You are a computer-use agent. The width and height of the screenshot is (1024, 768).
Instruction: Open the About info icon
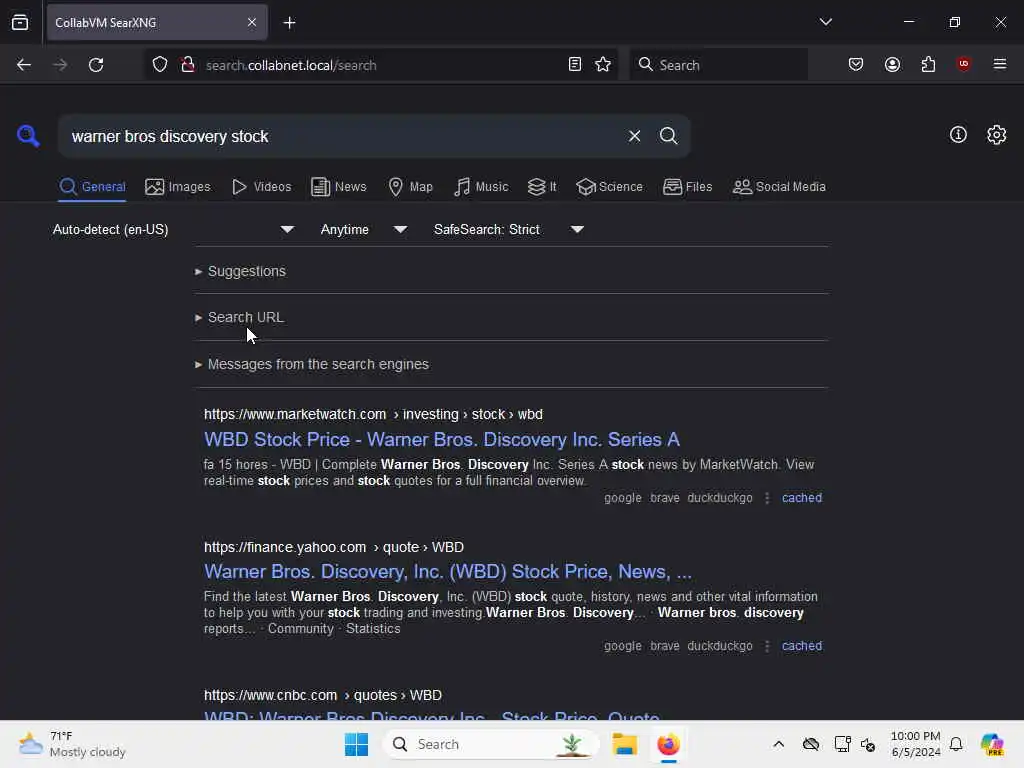(x=958, y=135)
